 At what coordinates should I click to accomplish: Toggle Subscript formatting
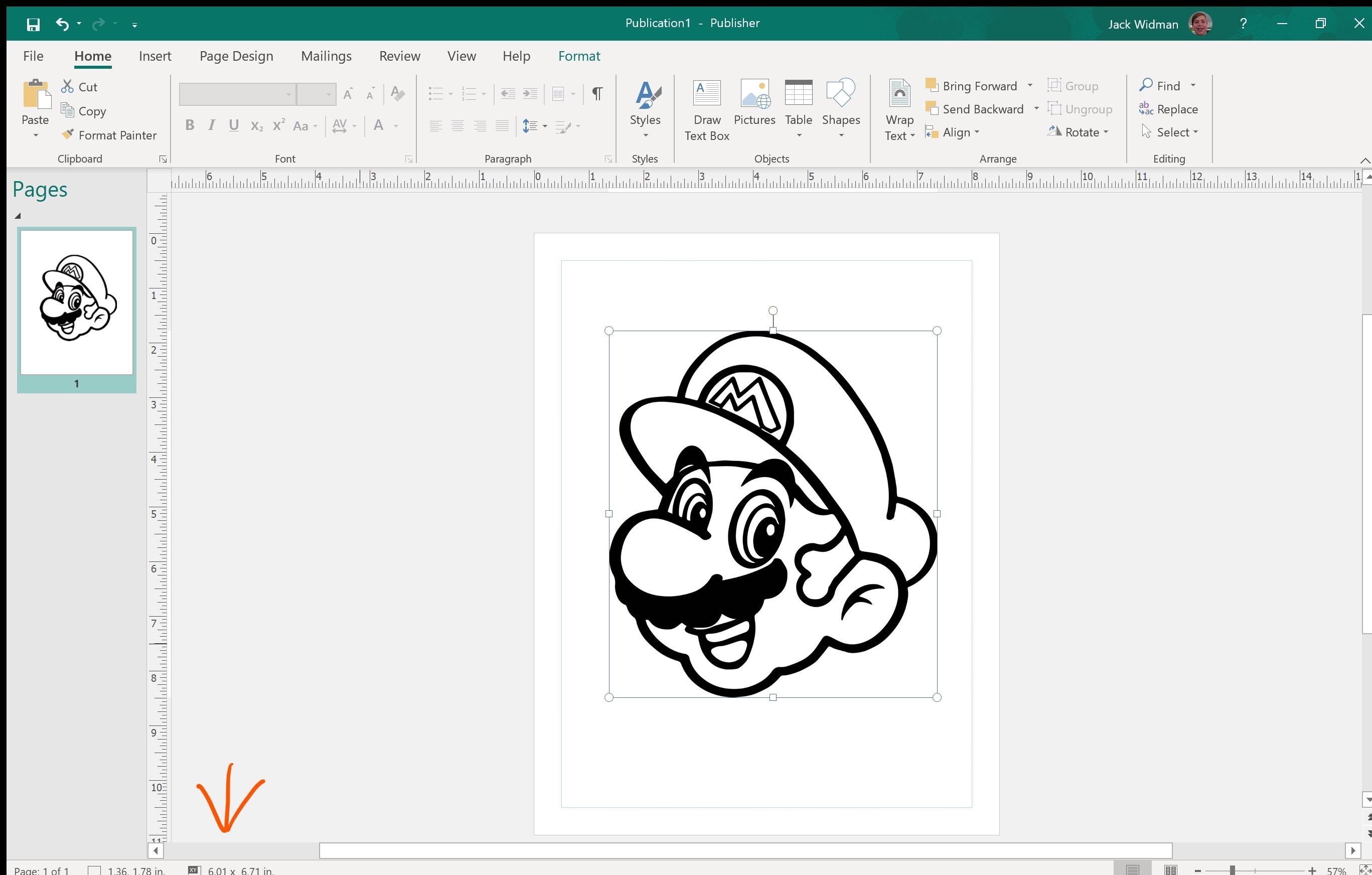(257, 125)
